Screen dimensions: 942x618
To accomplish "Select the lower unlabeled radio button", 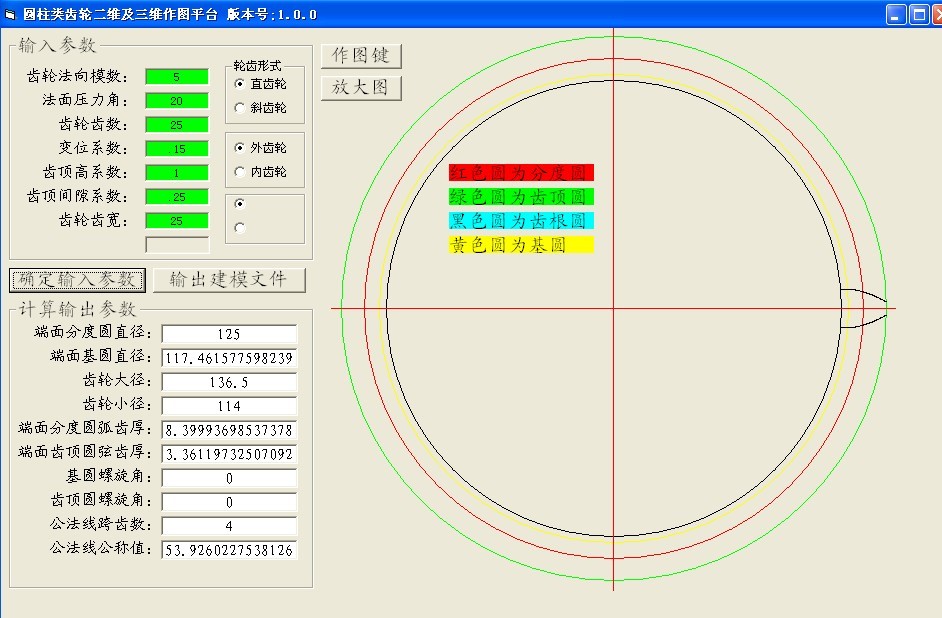I will pos(239,228).
